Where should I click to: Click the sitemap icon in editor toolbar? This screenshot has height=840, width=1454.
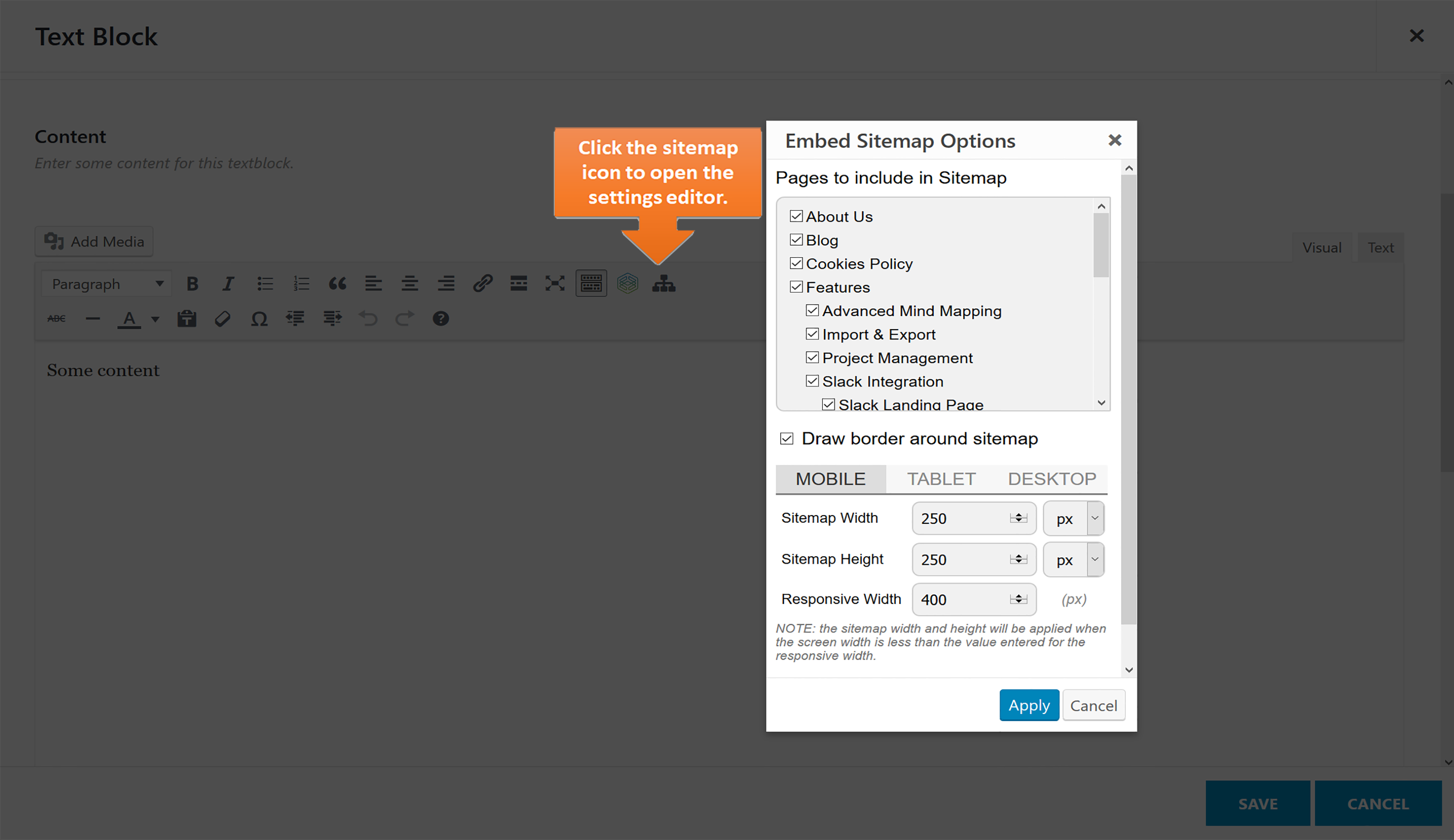point(663,284)
